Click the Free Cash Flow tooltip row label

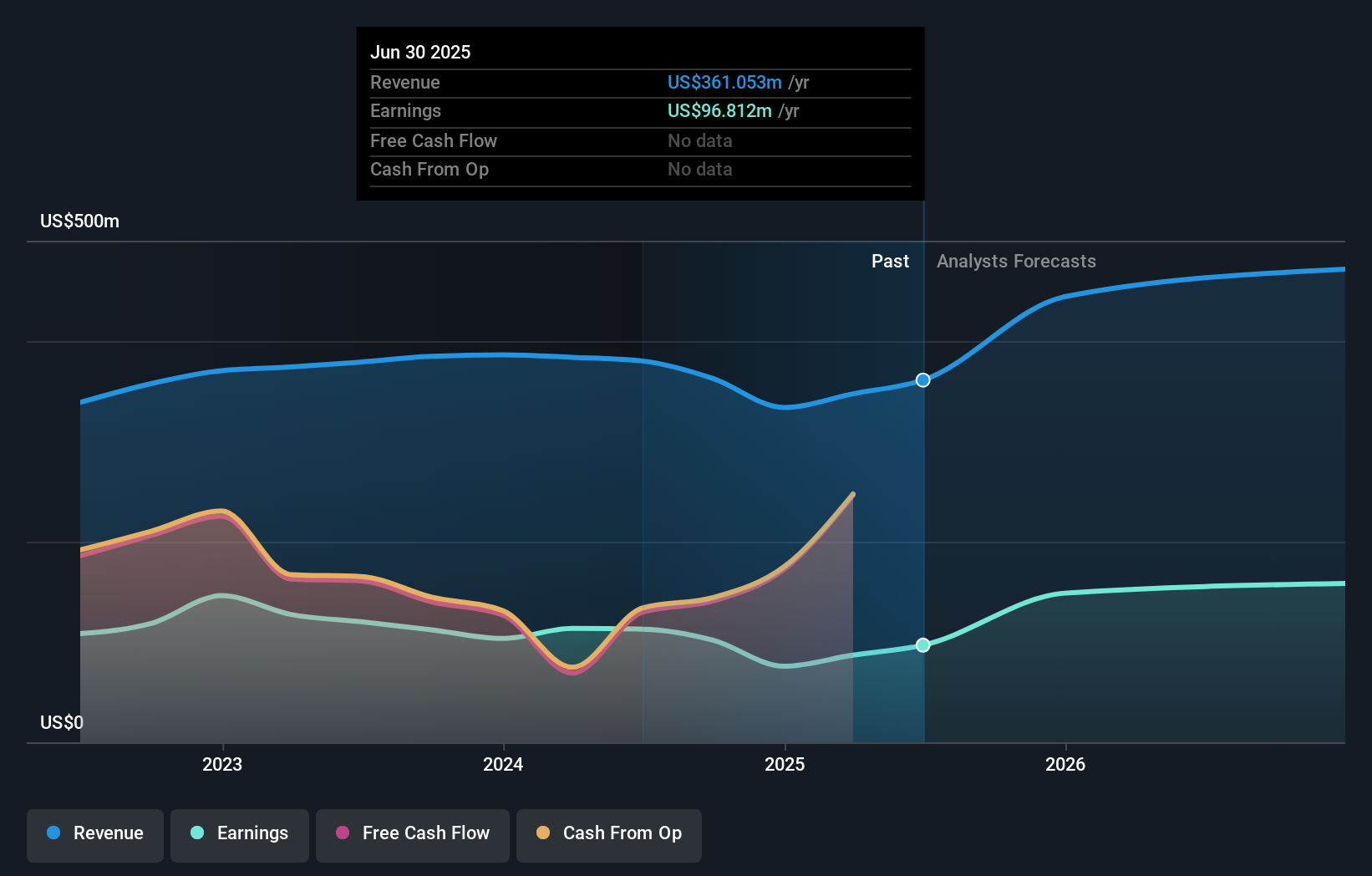click(434, 141)
